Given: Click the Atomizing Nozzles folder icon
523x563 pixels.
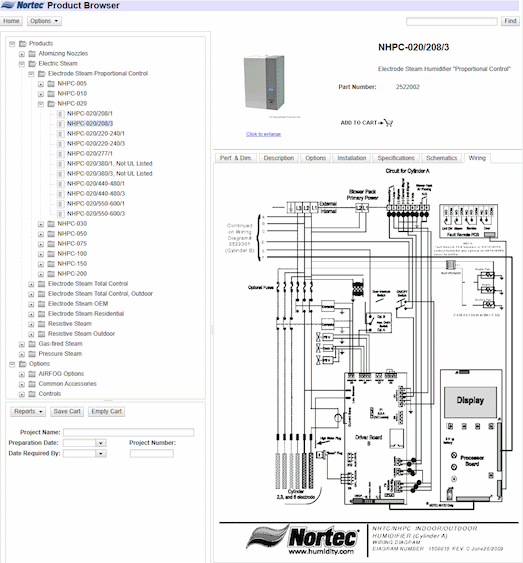Looking at the screenshot, I should pos(32,53).
